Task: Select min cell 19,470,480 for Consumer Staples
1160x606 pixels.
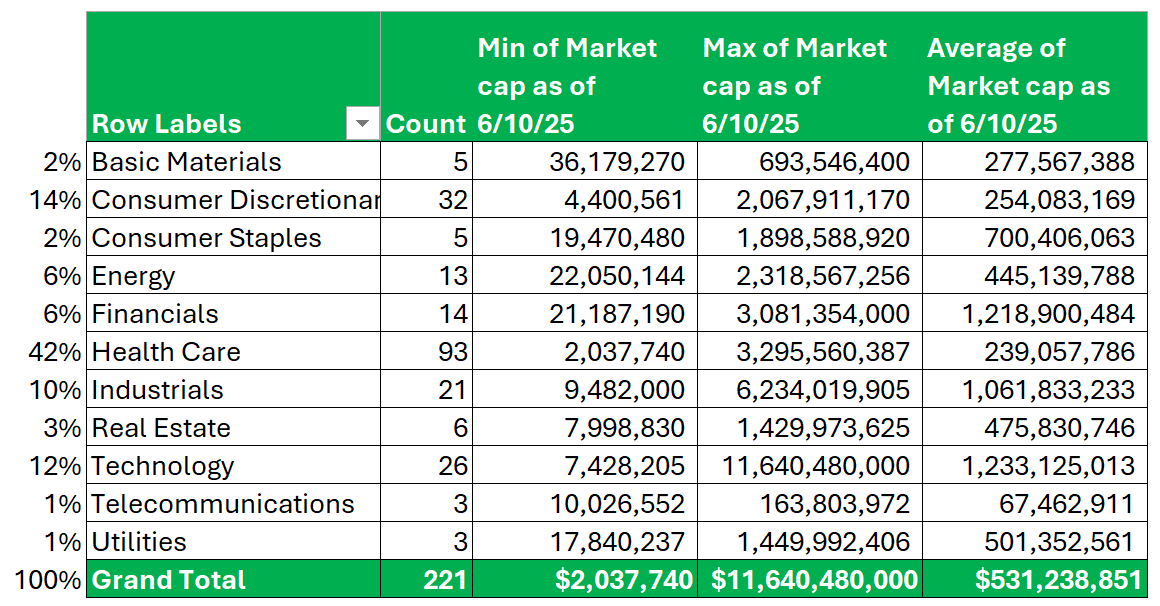Action: 584,237
